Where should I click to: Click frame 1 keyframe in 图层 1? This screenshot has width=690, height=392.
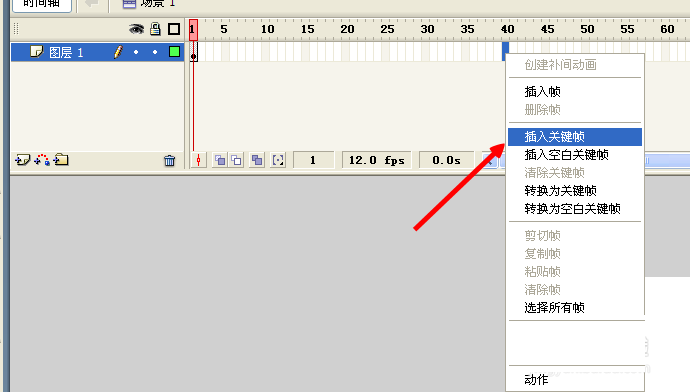point(194,52)
